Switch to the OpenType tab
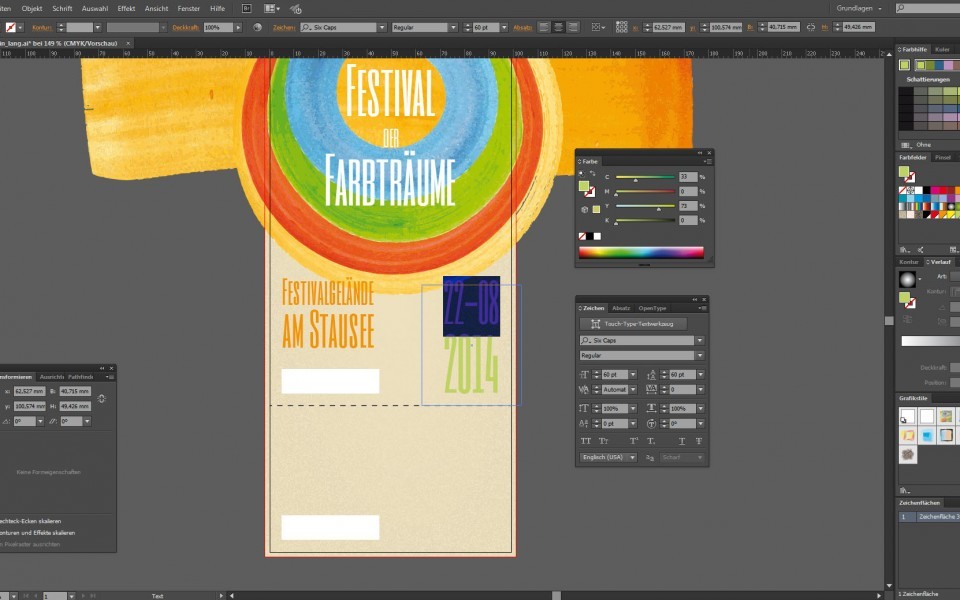The width and height of the screenshot is (960, 600). pos(652,308)
